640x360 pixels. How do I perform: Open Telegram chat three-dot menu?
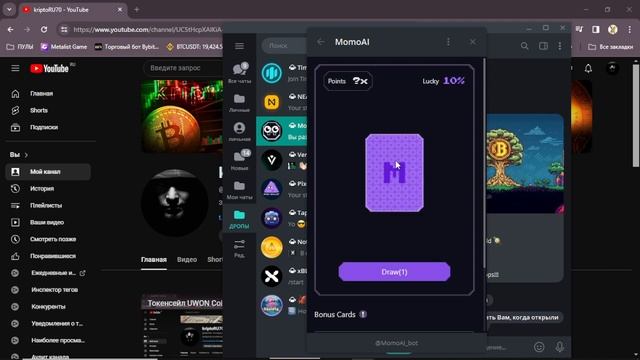560,46
